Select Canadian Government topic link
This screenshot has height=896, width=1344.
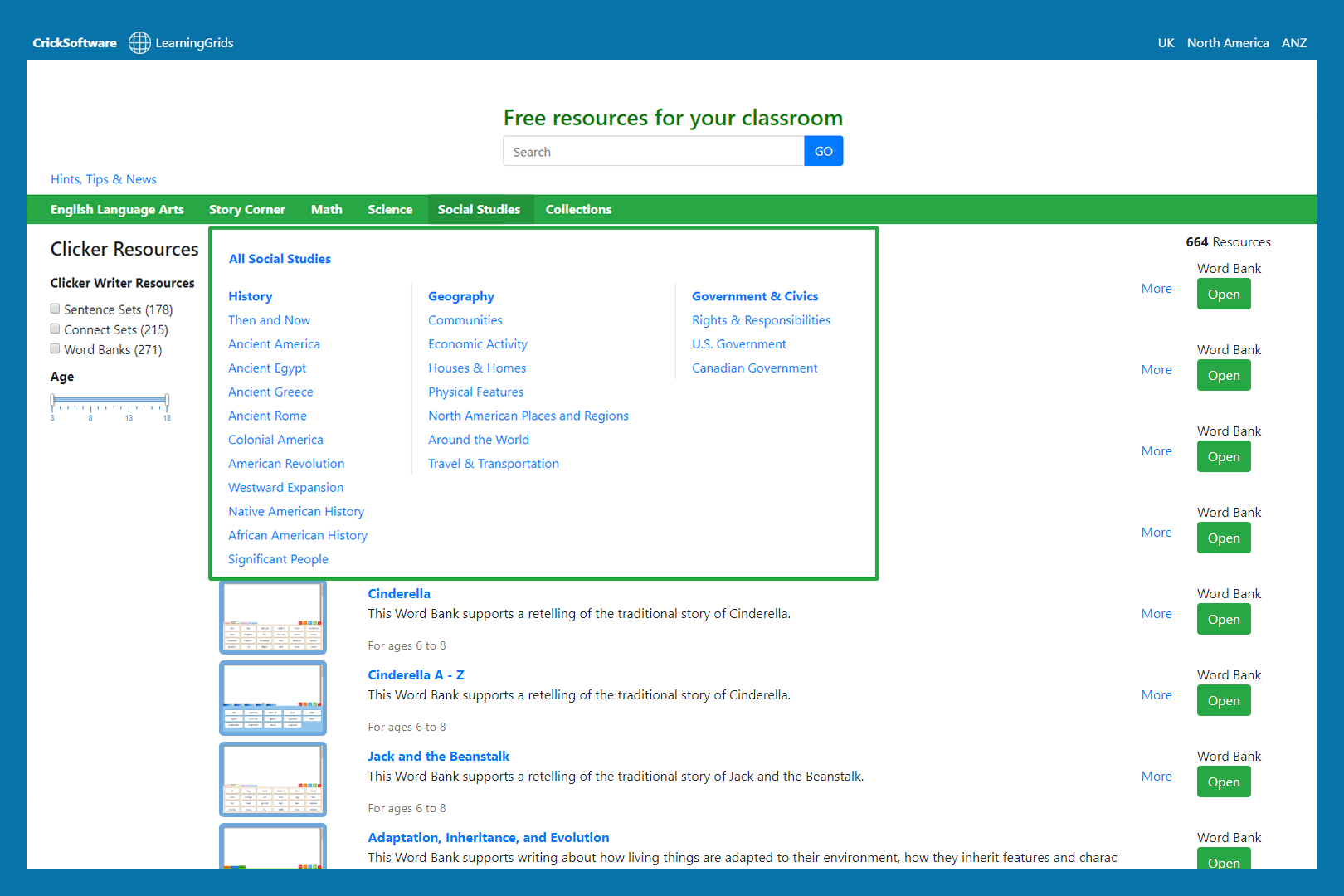pyautogui.click(x=754, y=368)
